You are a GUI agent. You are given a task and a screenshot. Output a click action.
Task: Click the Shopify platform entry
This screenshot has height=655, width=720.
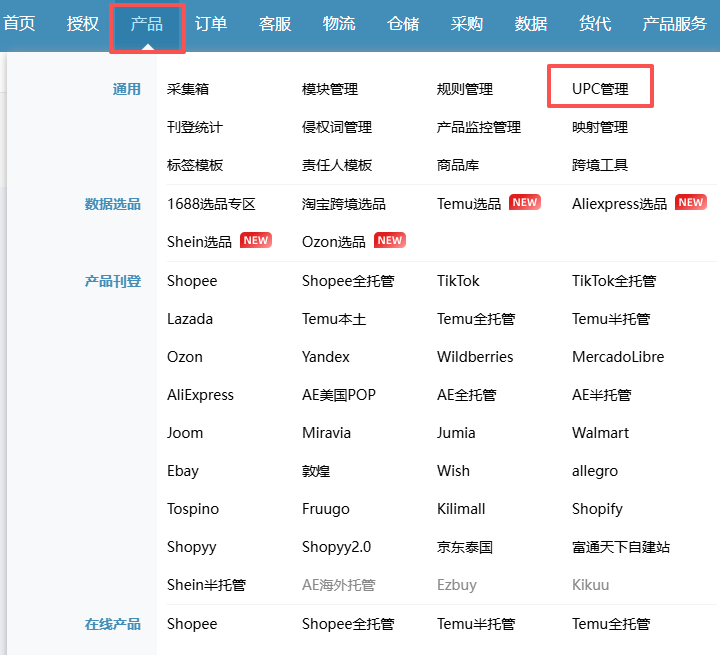[x=597, y=509]
